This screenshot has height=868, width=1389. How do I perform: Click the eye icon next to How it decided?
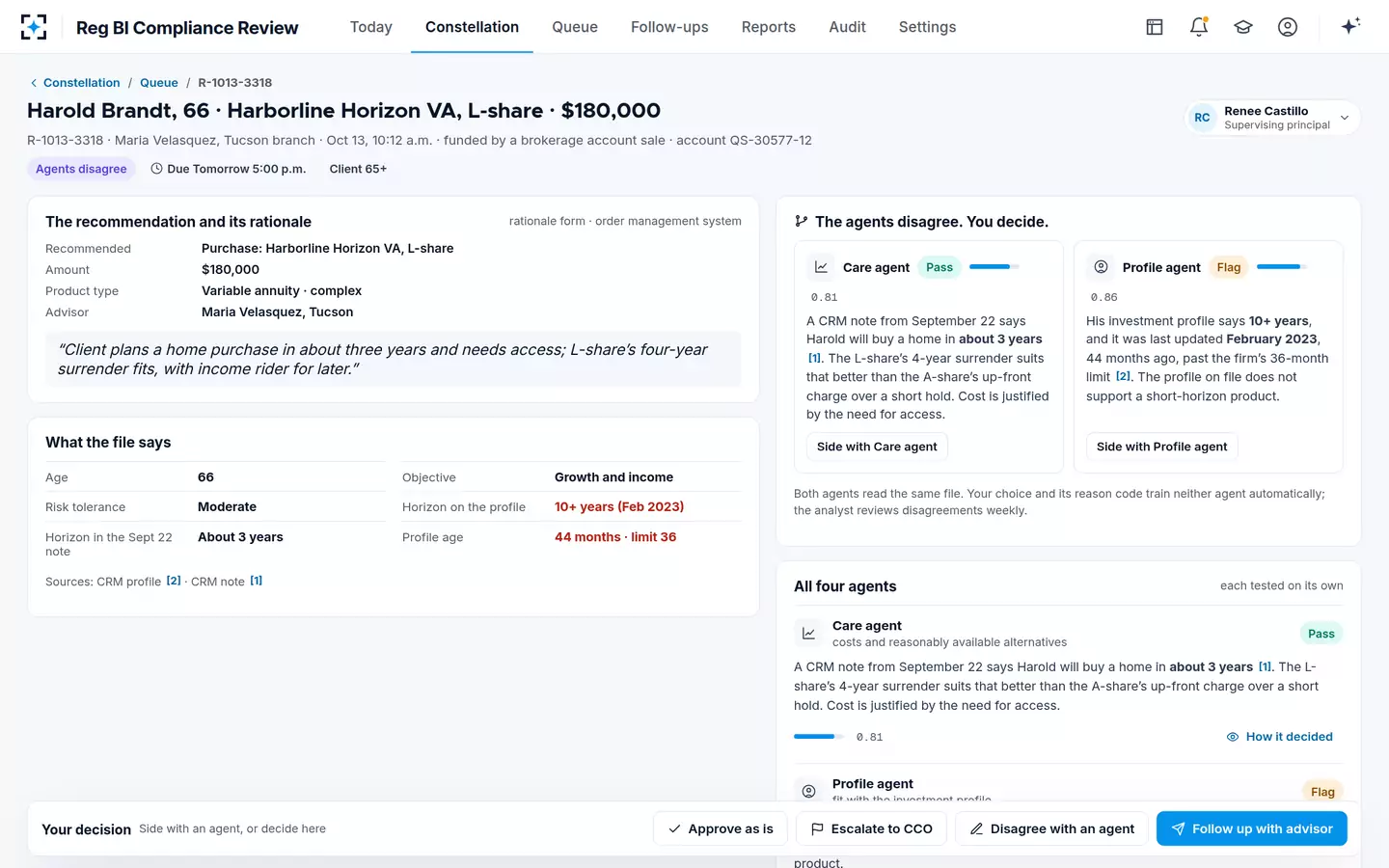[1233, 737]
